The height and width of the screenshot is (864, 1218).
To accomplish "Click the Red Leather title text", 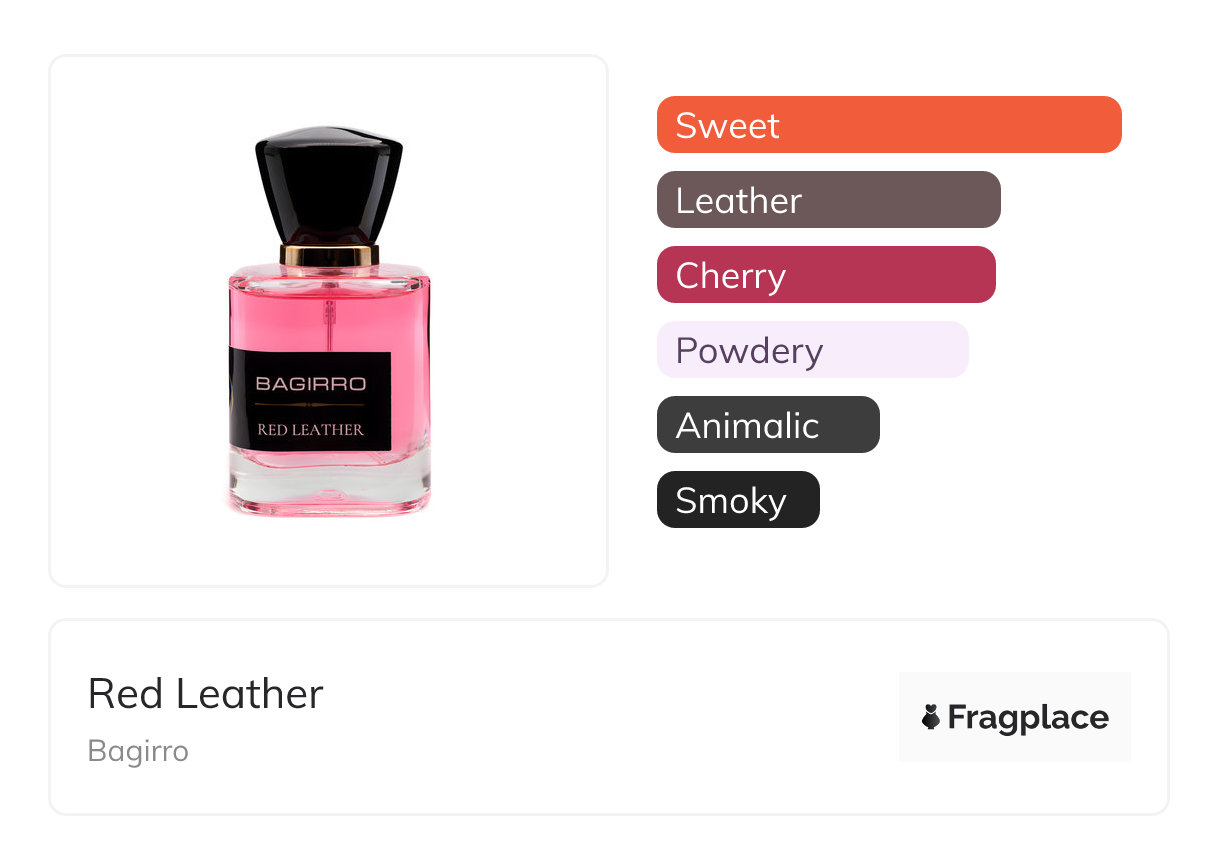I will tap(206, 693).
